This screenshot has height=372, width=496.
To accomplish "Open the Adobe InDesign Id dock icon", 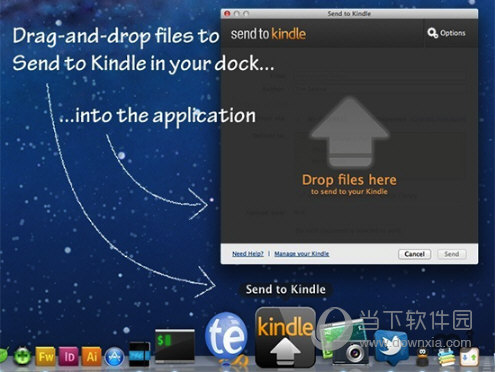I will point(69,357).
